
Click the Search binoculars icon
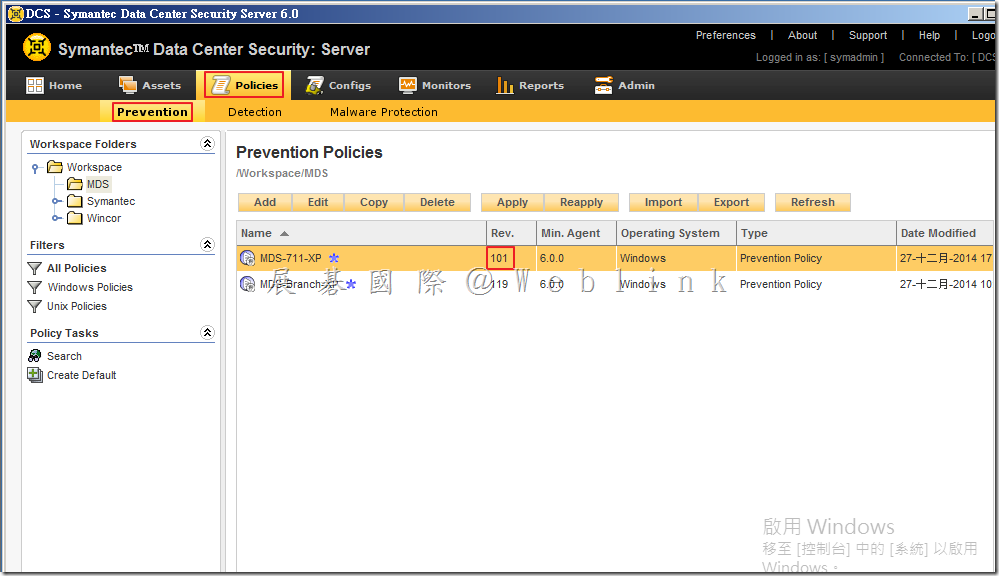(x=34, y=356)
